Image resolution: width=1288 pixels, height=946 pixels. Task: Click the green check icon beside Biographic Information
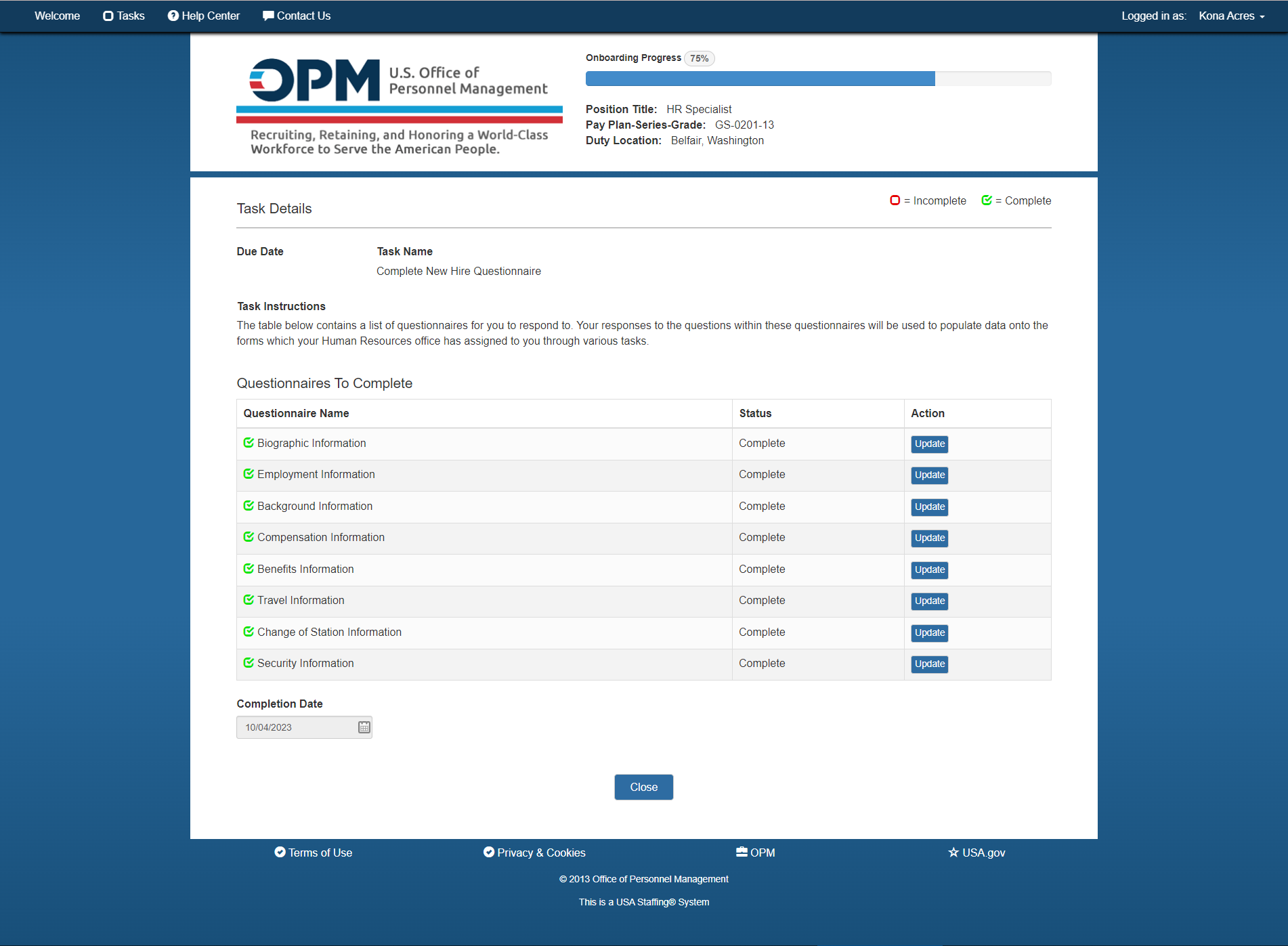click(x=249, y=443)
